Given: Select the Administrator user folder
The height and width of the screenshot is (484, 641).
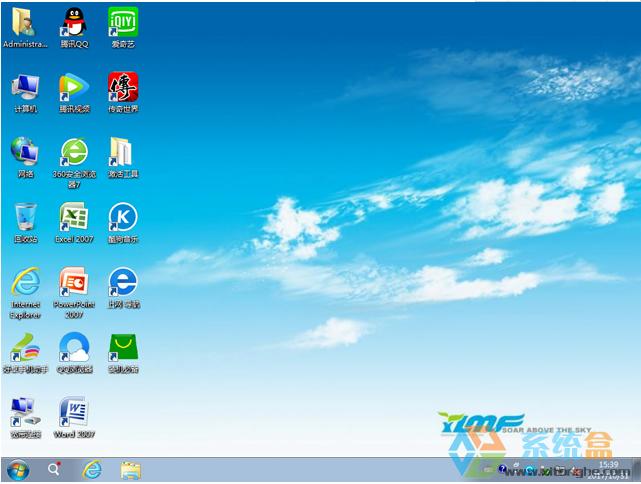Looking at the screenshot, I should (x=25, y=22).
